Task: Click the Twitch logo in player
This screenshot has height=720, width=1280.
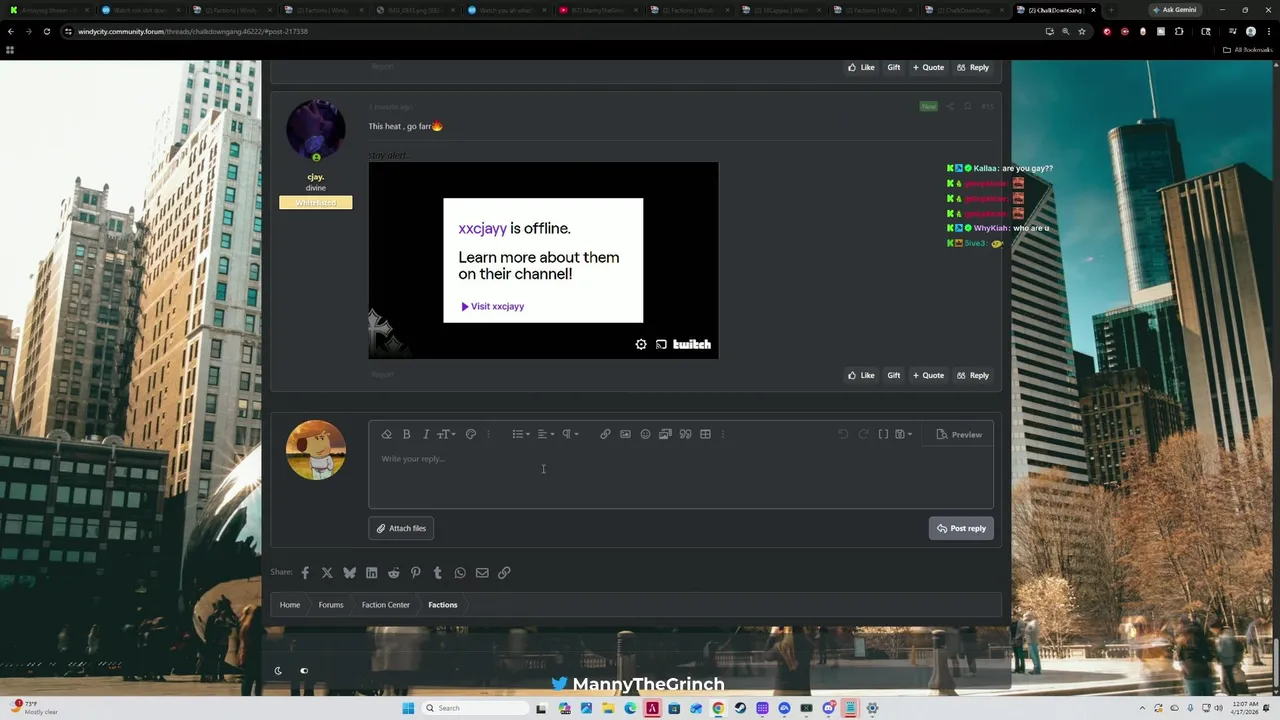Action: tap(692, 344)
